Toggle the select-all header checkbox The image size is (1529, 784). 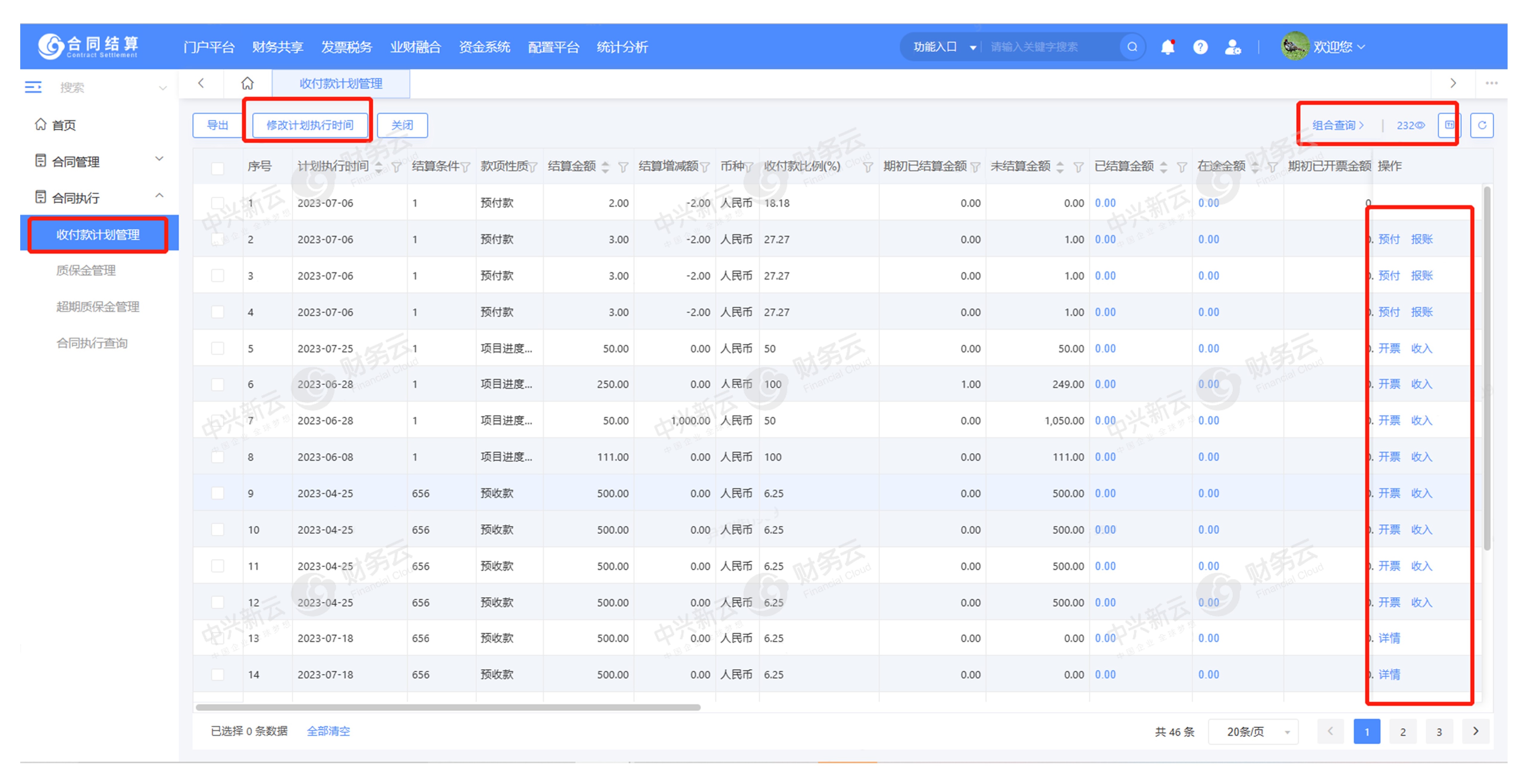coord(218,168)
